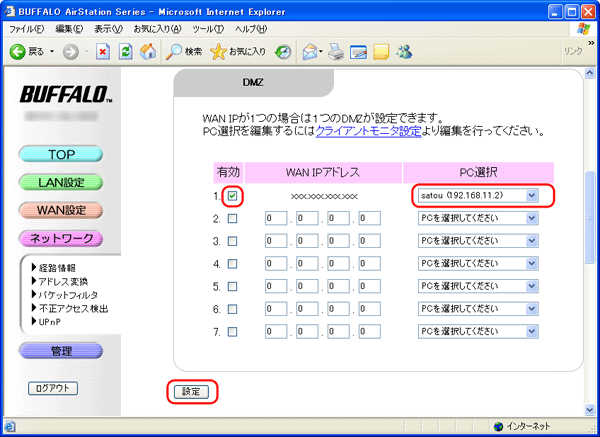Click the scrollbar up arrow
600x437 pixels.
(x=590, y=72)
